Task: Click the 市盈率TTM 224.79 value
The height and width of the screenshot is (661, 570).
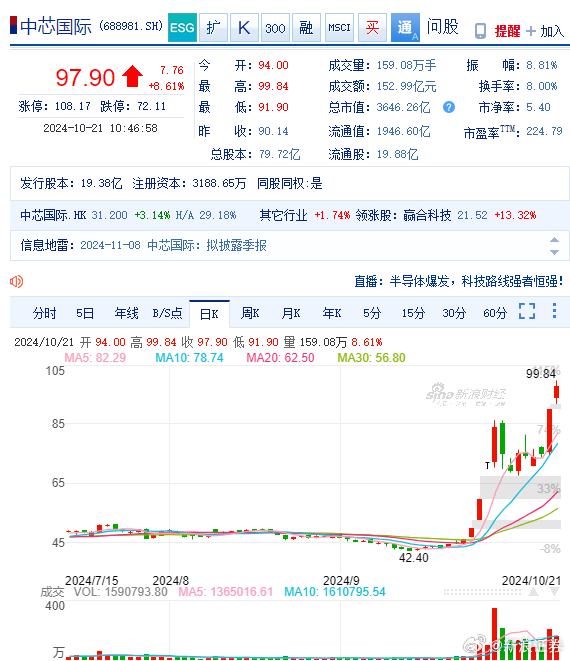Action: point(544,132)
